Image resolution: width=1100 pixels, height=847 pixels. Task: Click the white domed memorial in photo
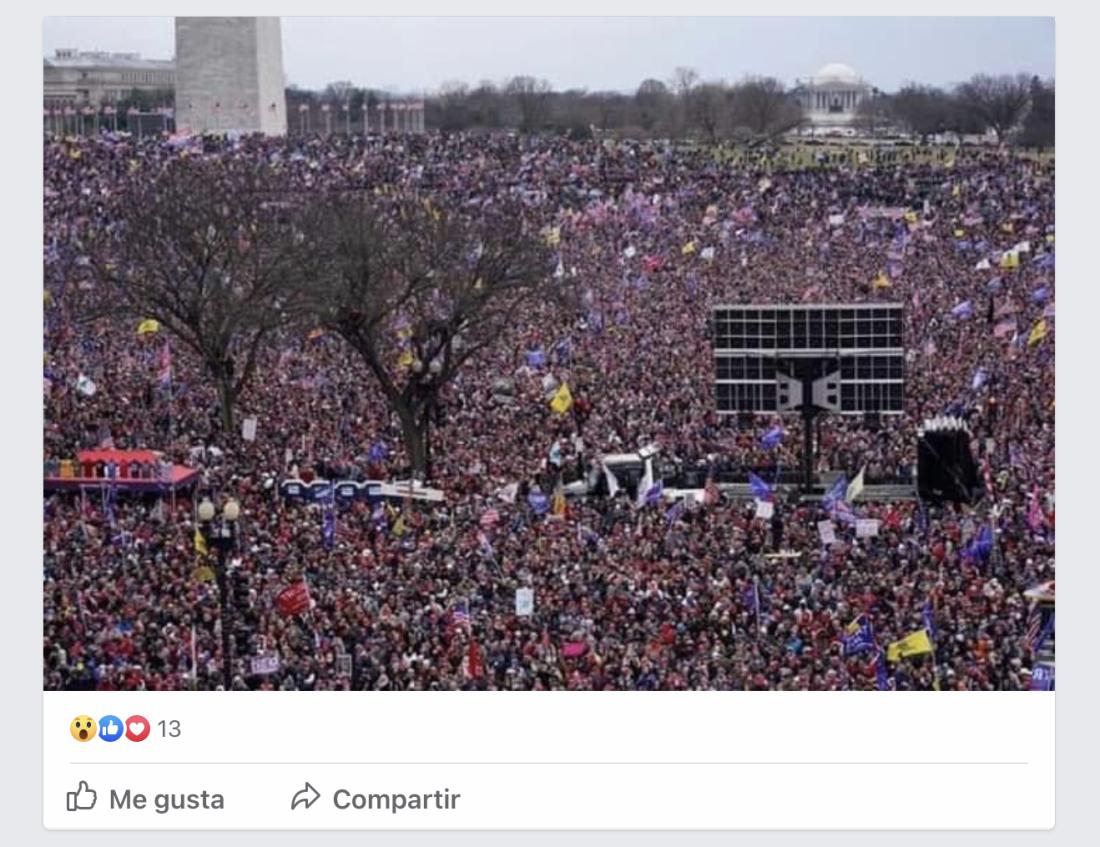click(836, 95)
